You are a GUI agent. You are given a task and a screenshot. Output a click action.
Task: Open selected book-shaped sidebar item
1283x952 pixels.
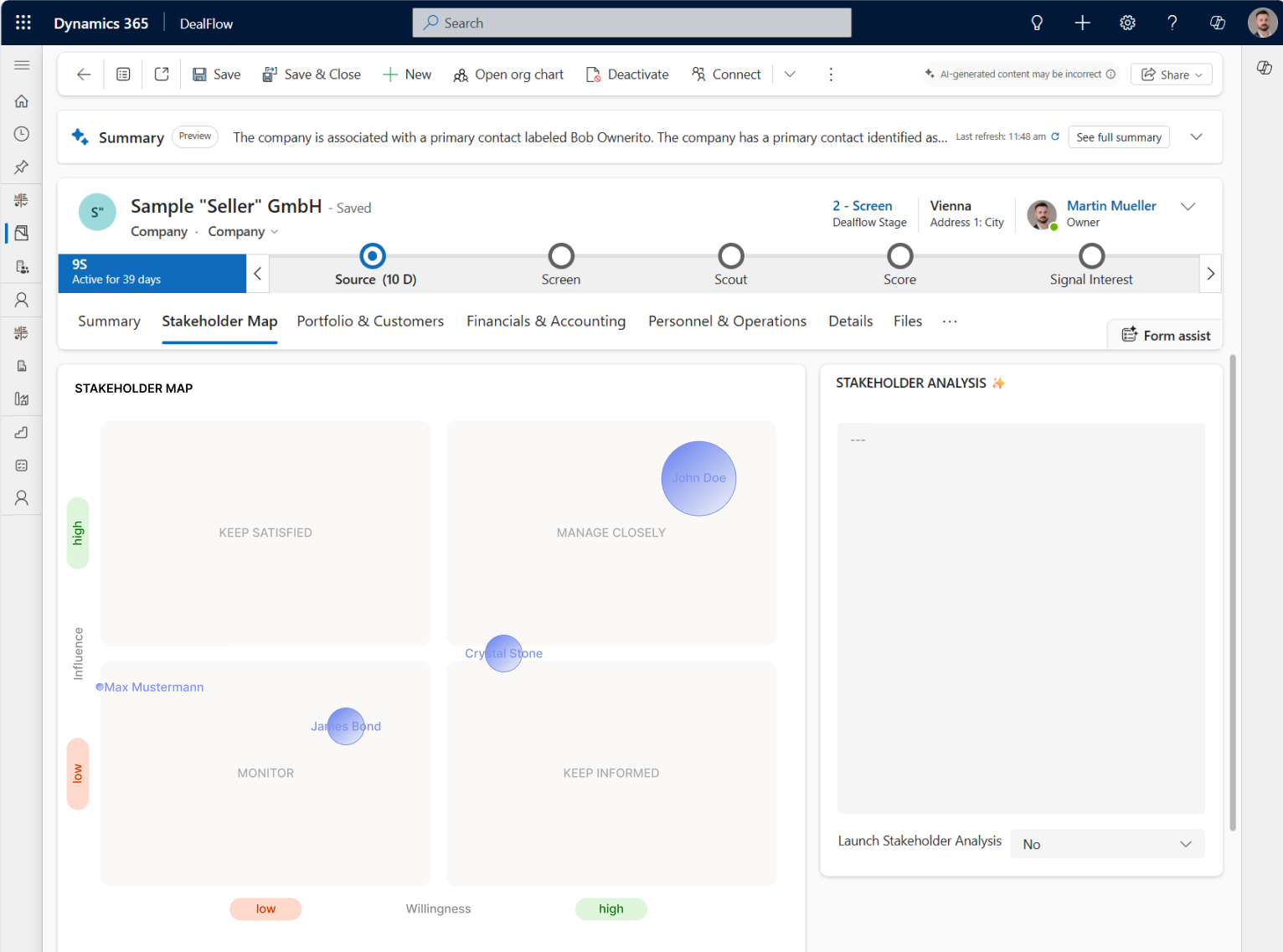click(x=22, y=233)
